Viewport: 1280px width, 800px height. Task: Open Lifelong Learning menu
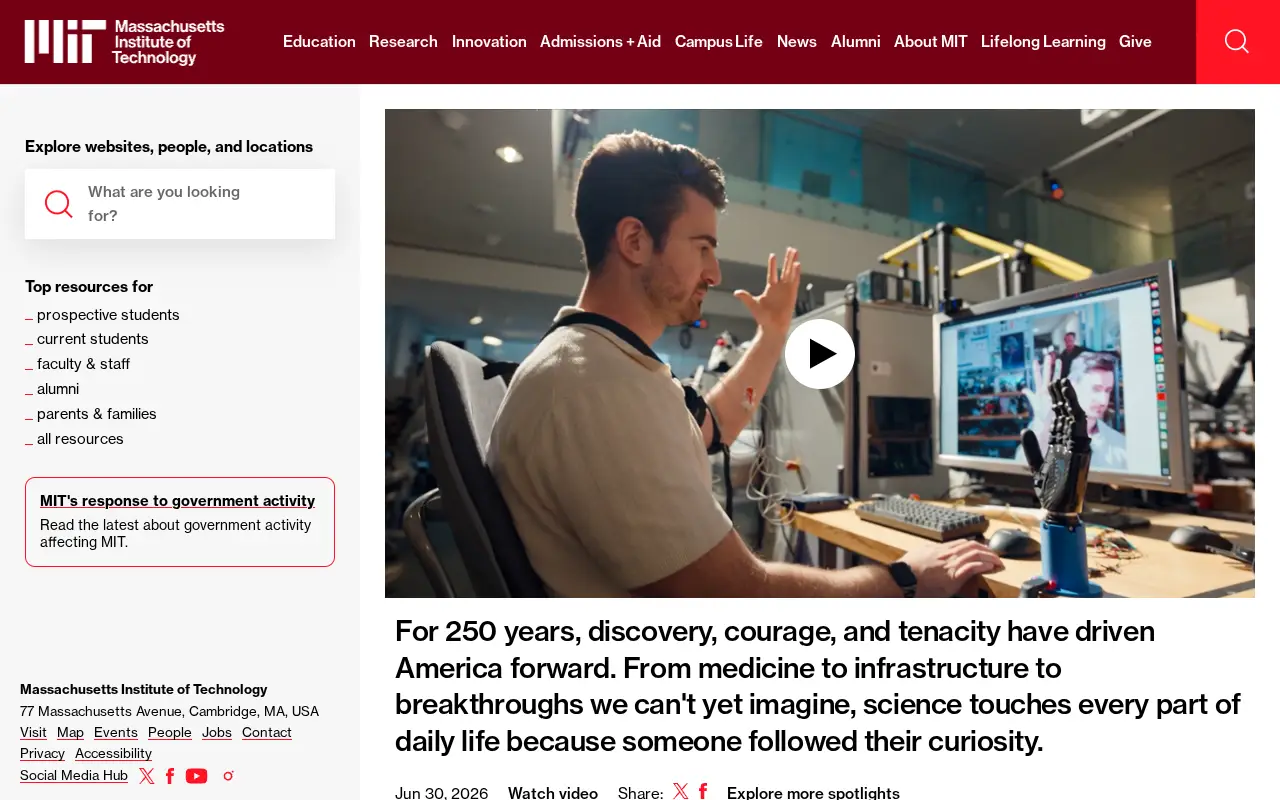coord(1043,42)
